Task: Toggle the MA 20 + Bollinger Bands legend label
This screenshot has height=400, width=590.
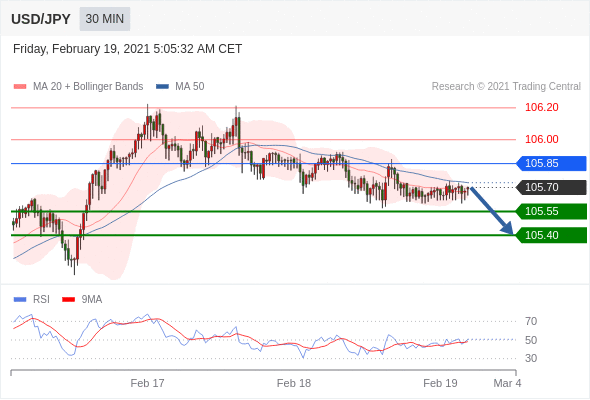Action: (x=88, y=87)
